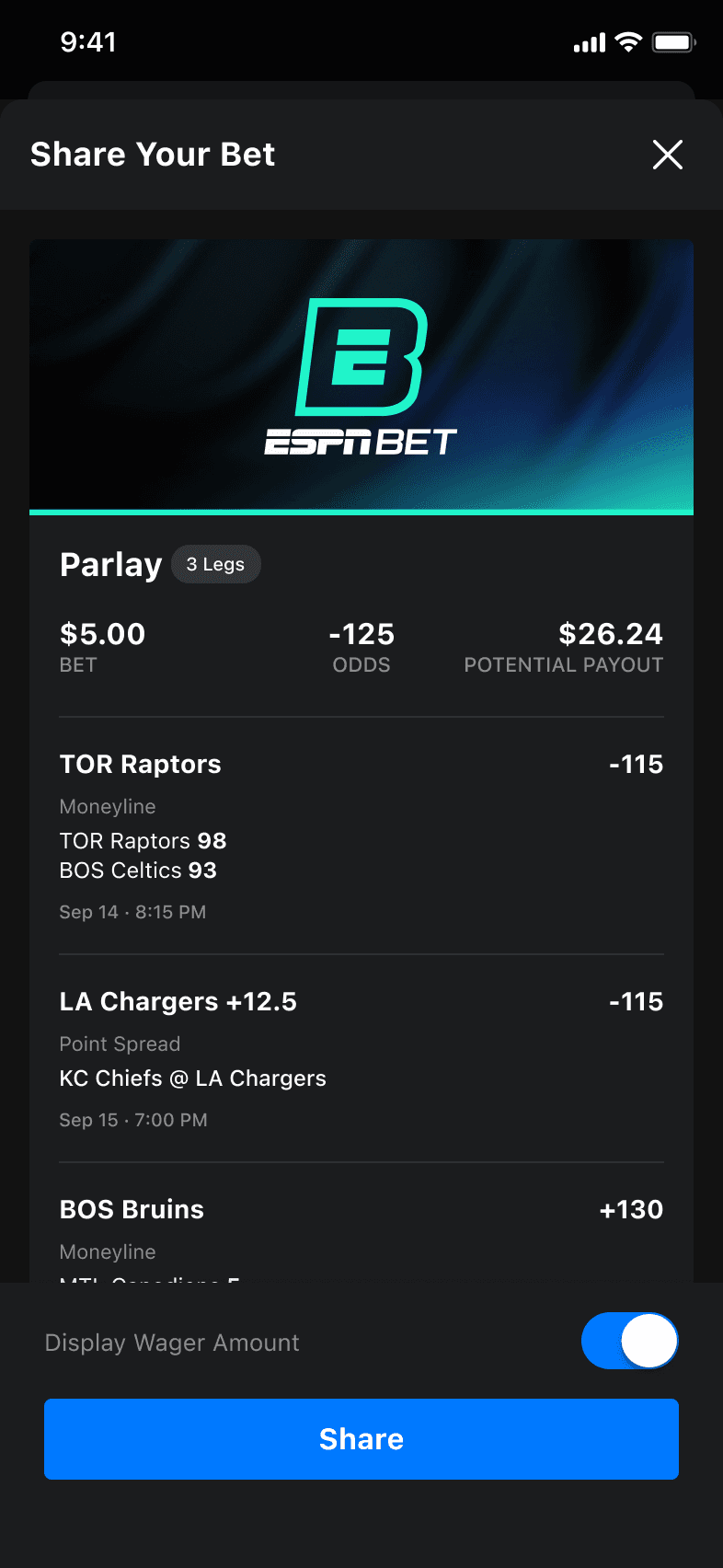Tap the -125 parlay odds value
Screen dimensions: 723x1568
tap(361, 634)
